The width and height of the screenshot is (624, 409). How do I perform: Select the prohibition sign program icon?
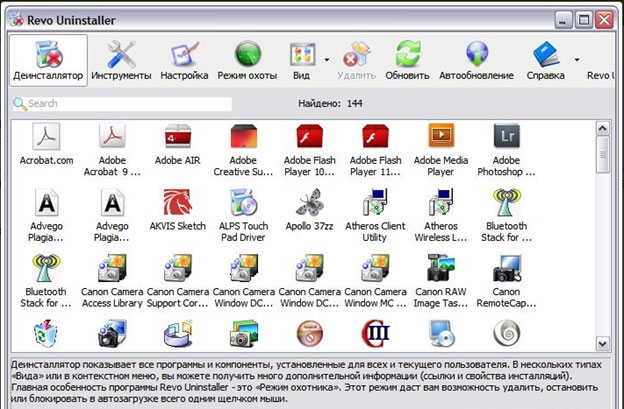tap(310, 333)
